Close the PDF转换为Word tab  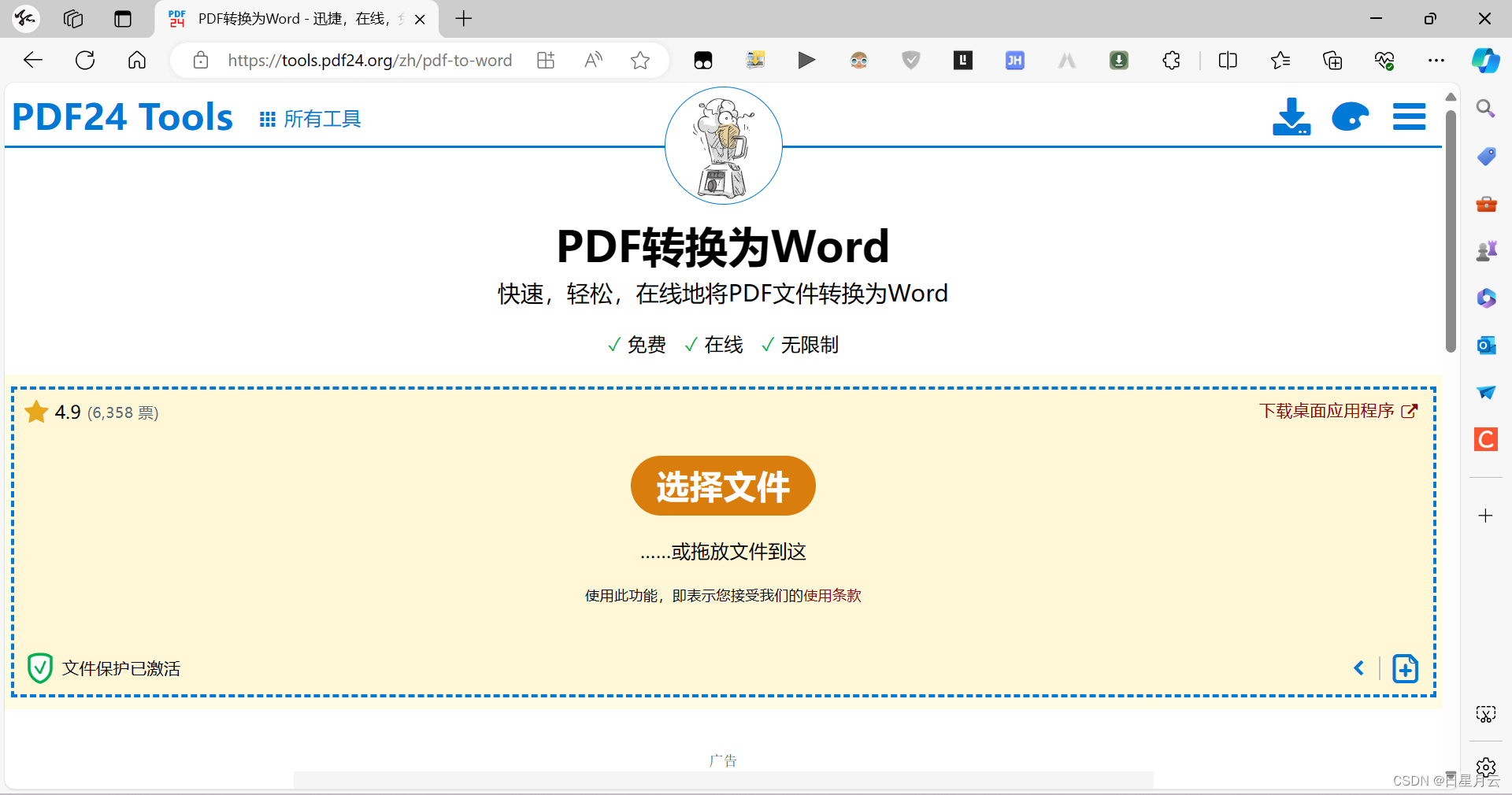(421, 20)
